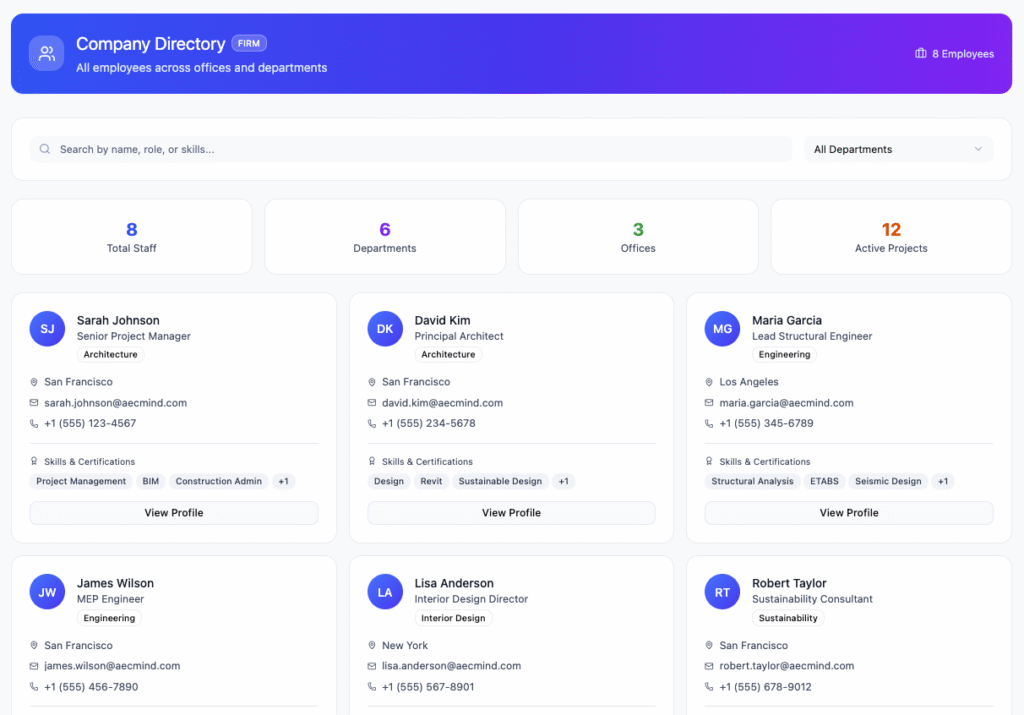This screenshot has height=715, width=1024.
Task: Click the briefcase icon next to 8 Employees
Action: coord(920,54)
